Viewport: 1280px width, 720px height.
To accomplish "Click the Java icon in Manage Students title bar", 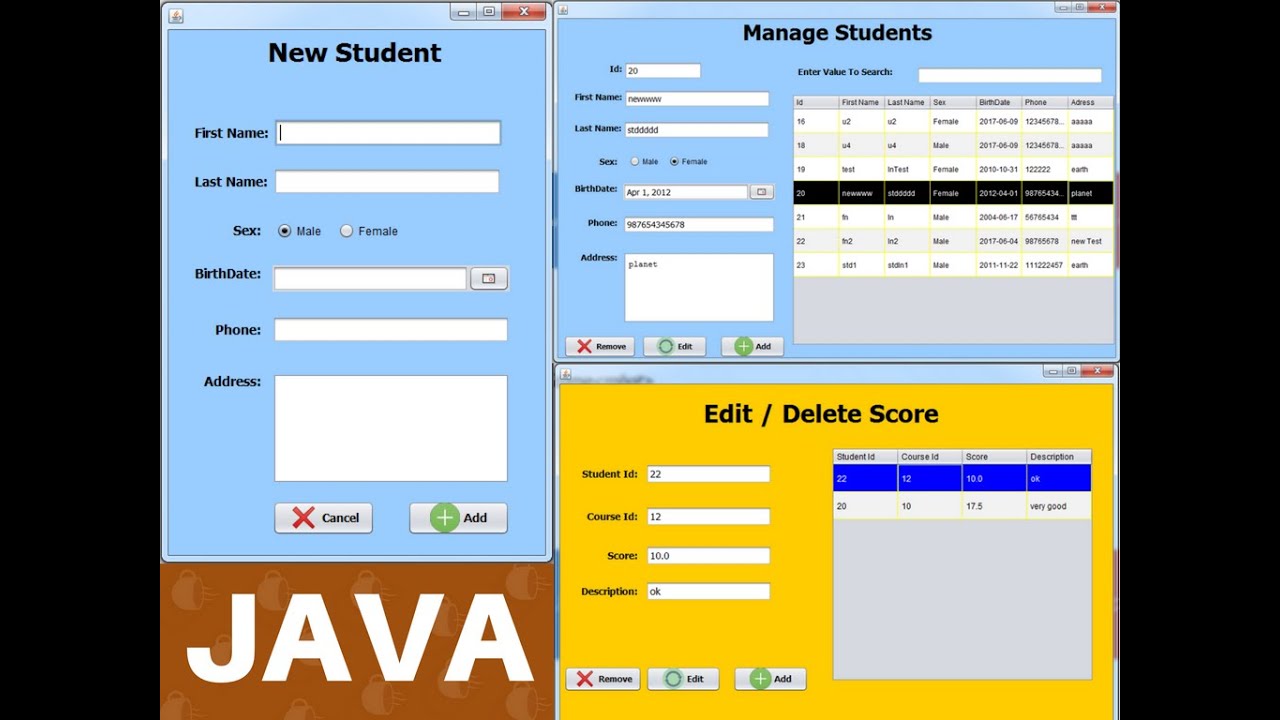I will click(x=563, y=10).
